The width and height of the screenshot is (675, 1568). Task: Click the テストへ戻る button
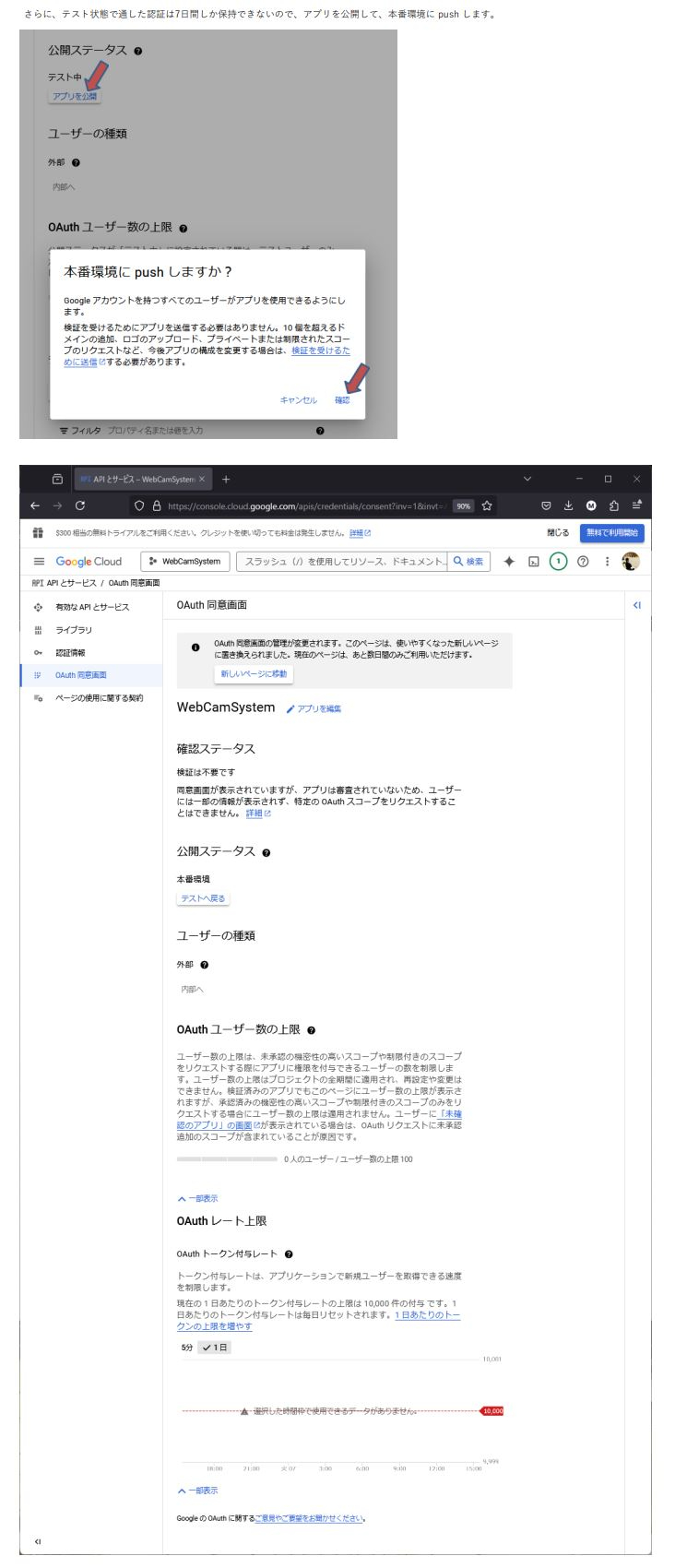click(203, 898)
